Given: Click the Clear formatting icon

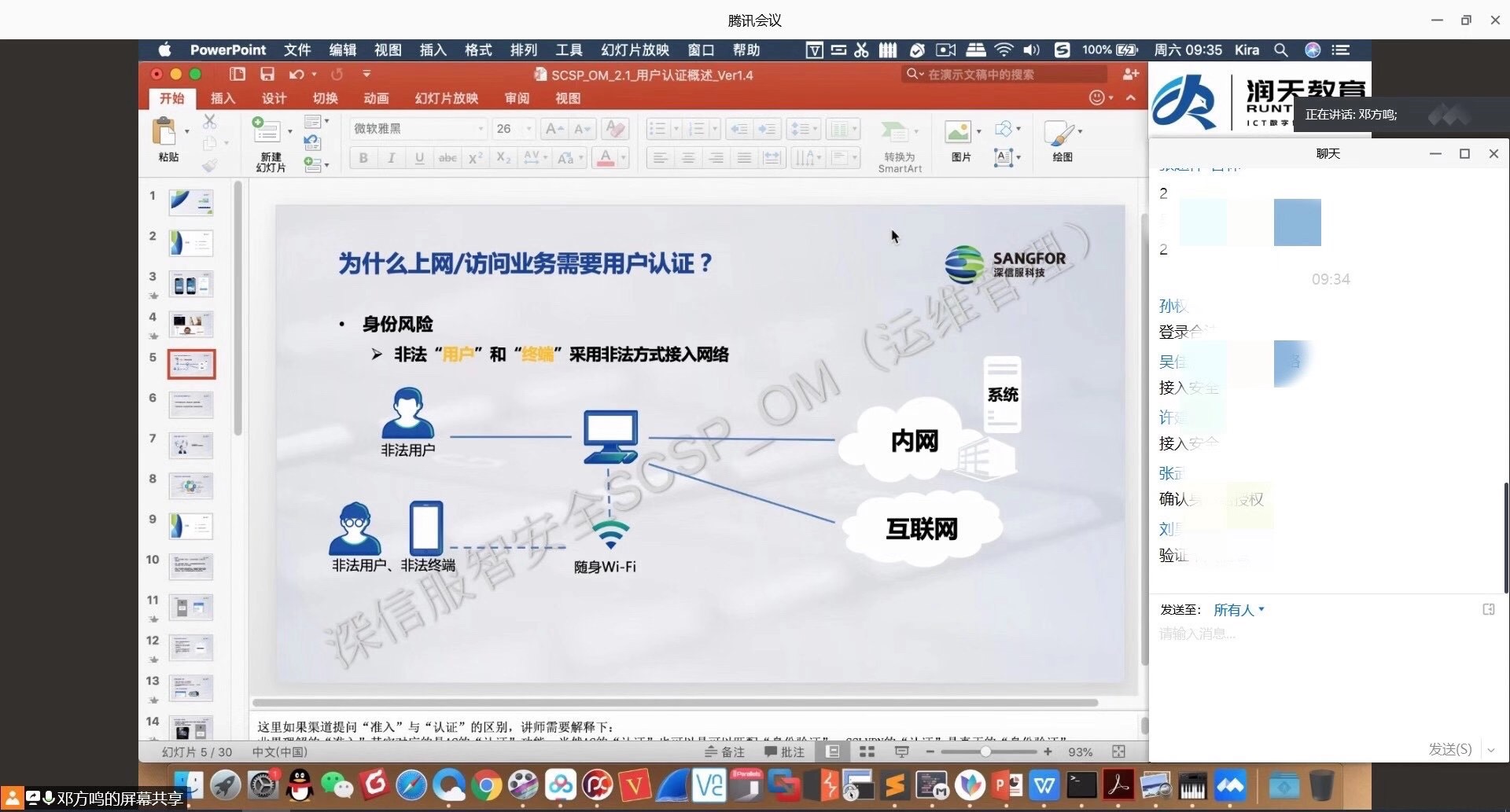Looking at the screenshot, I should click(616, 129).
